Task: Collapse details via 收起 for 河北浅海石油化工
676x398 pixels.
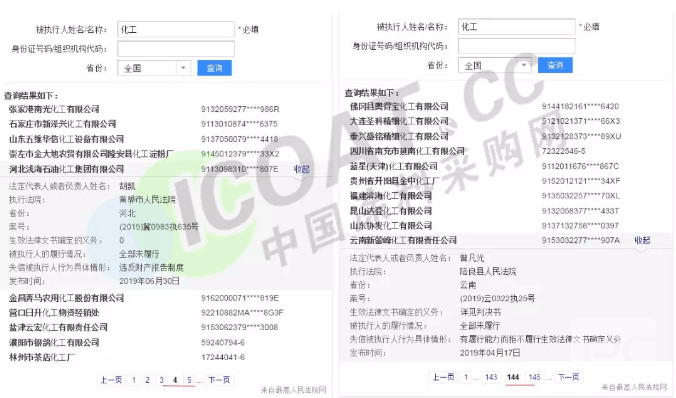Action: click(x=302, y=169)
